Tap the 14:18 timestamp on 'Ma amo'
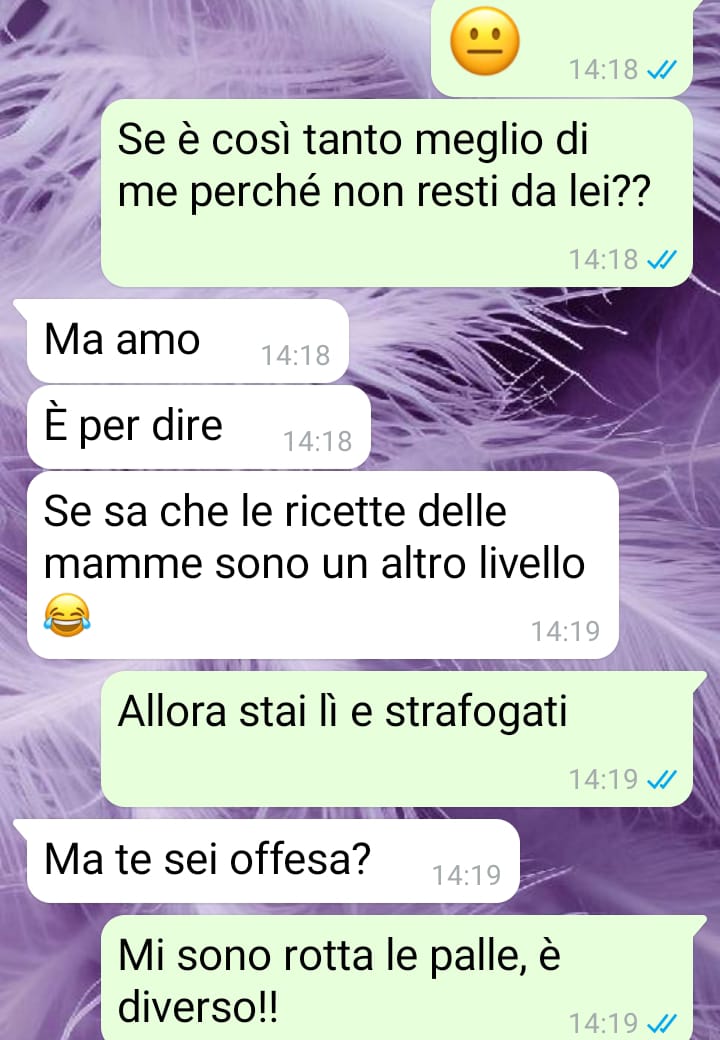The image size is (720, 1040). [295, 356]
